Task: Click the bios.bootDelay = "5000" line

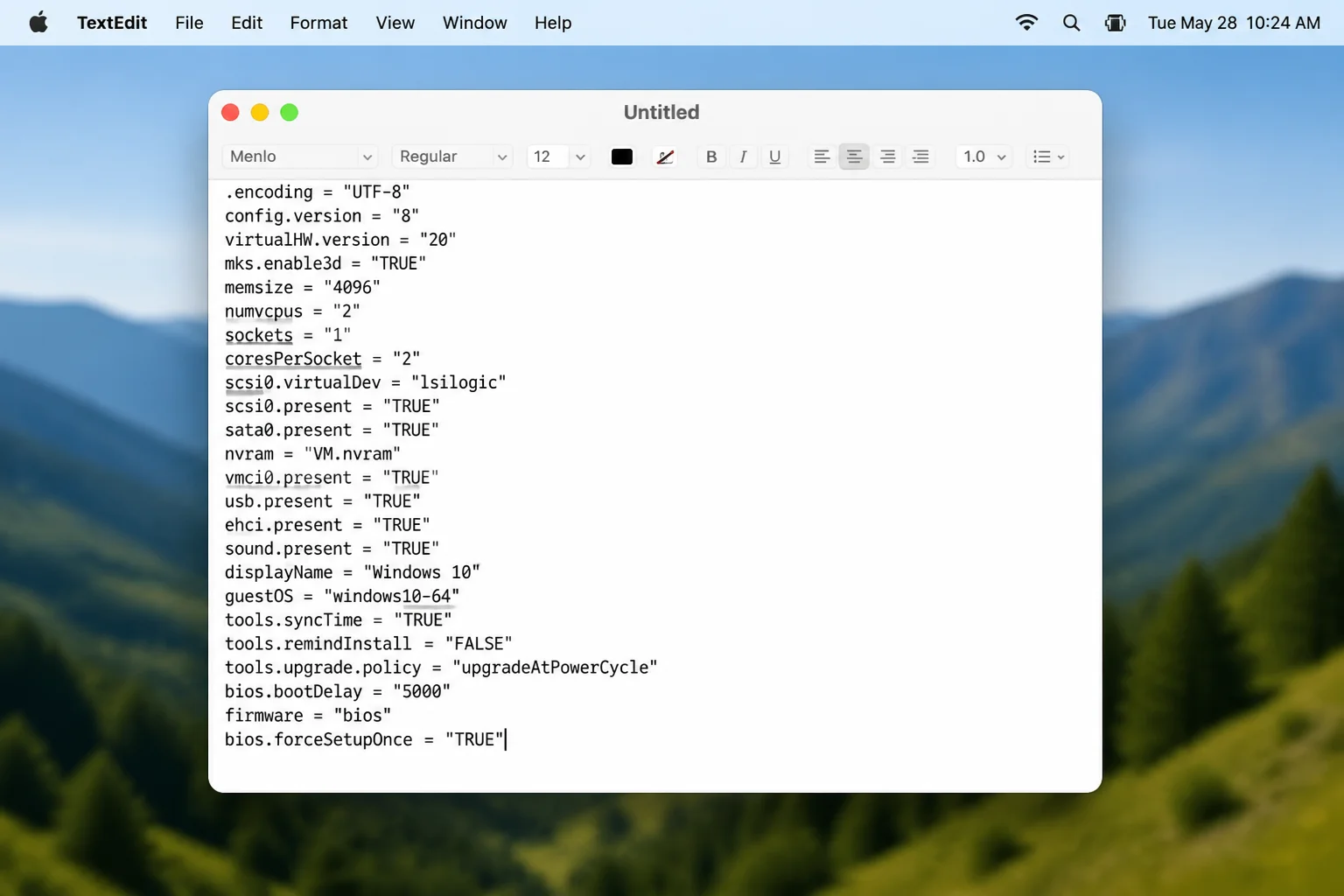Action: pos(338,691)
